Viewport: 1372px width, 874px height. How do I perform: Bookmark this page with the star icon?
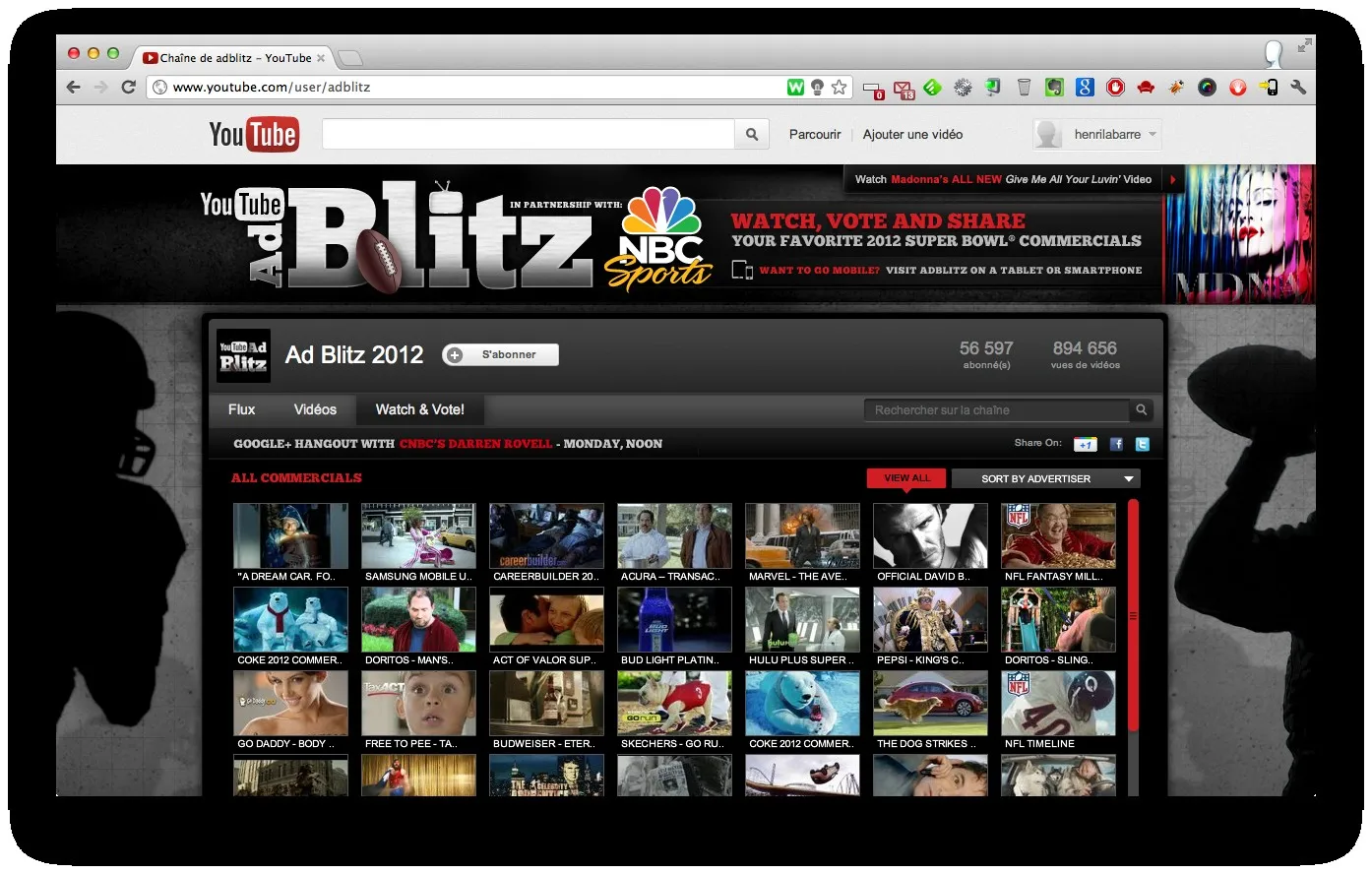tap(839, 88)
